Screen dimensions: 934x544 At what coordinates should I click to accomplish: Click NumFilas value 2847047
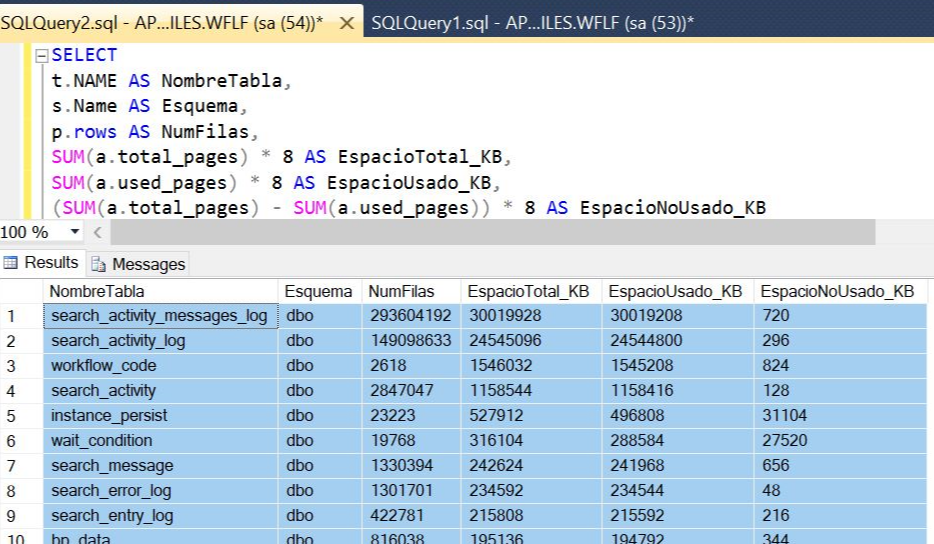pos(412,391)
